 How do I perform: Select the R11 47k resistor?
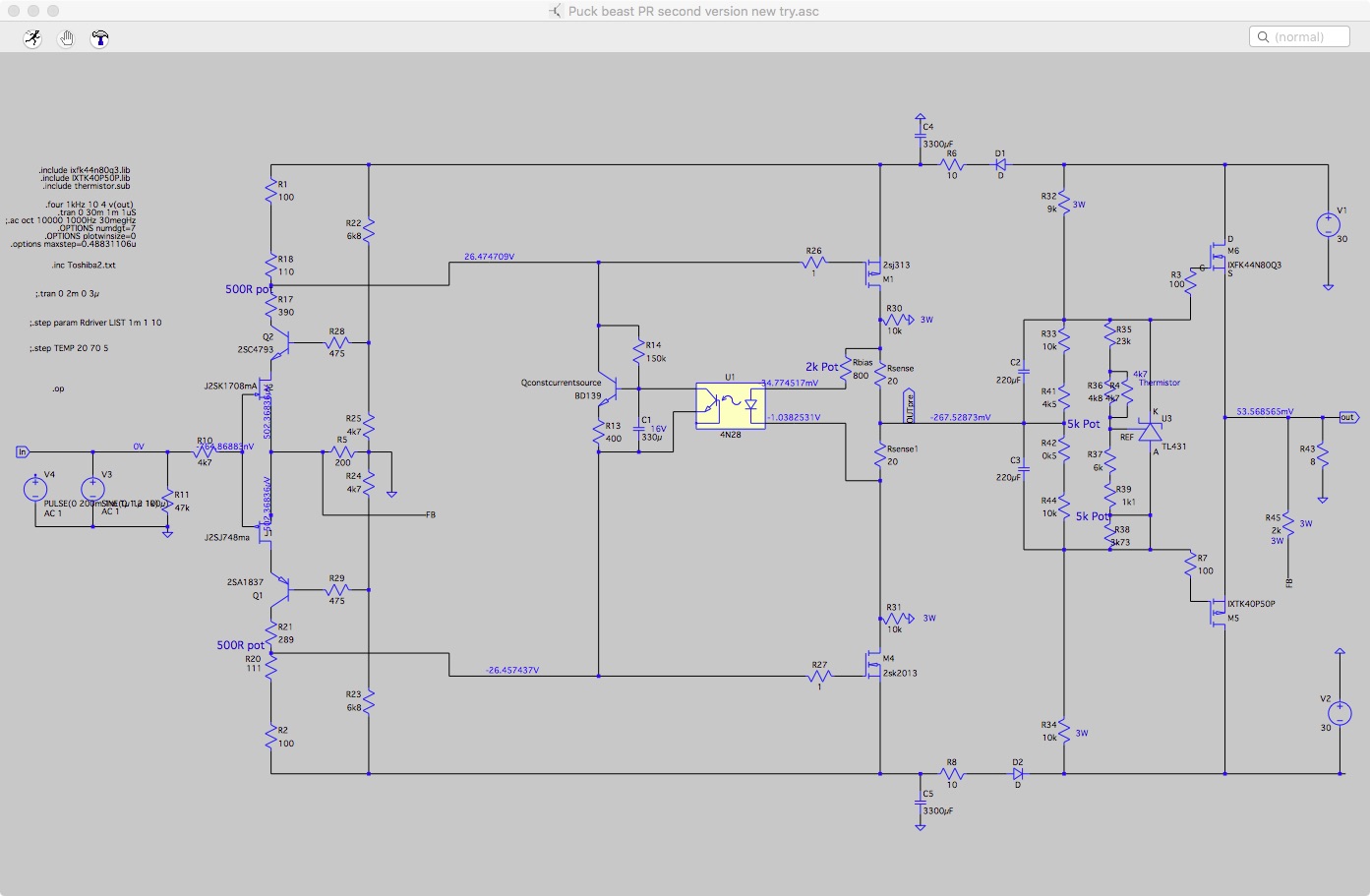tap(167, 502)
